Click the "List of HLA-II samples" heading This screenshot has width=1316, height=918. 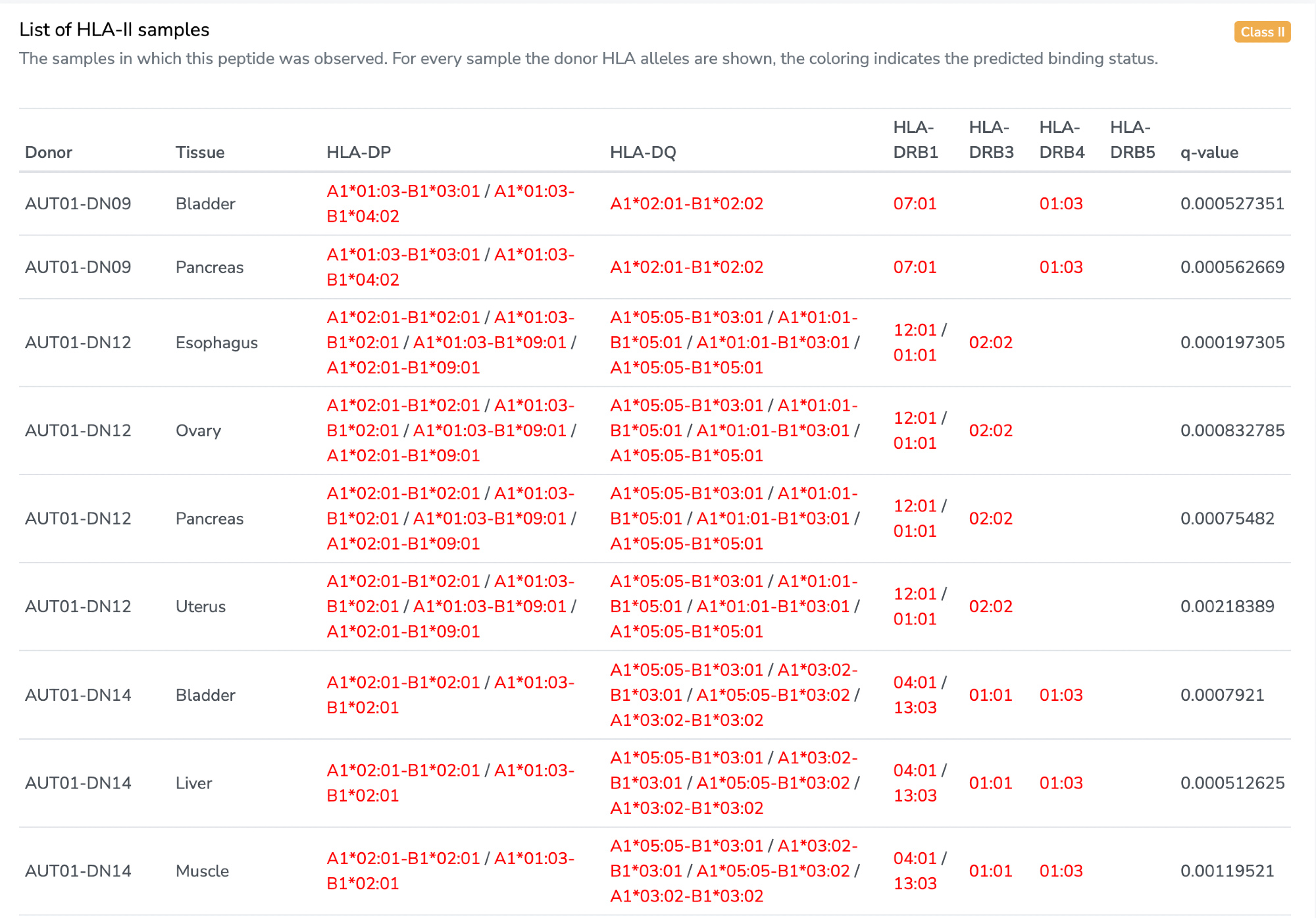coord(114,30)
